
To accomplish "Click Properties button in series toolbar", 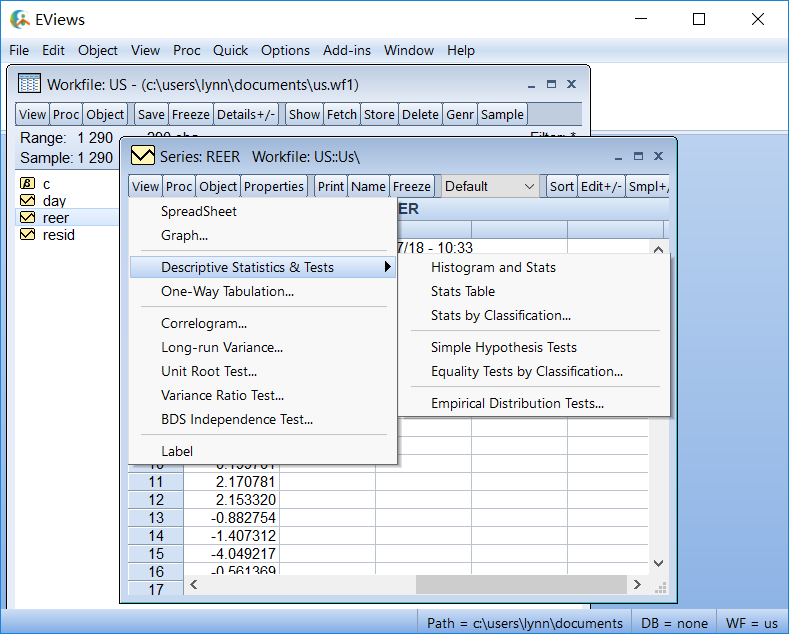I will [274, 186].
